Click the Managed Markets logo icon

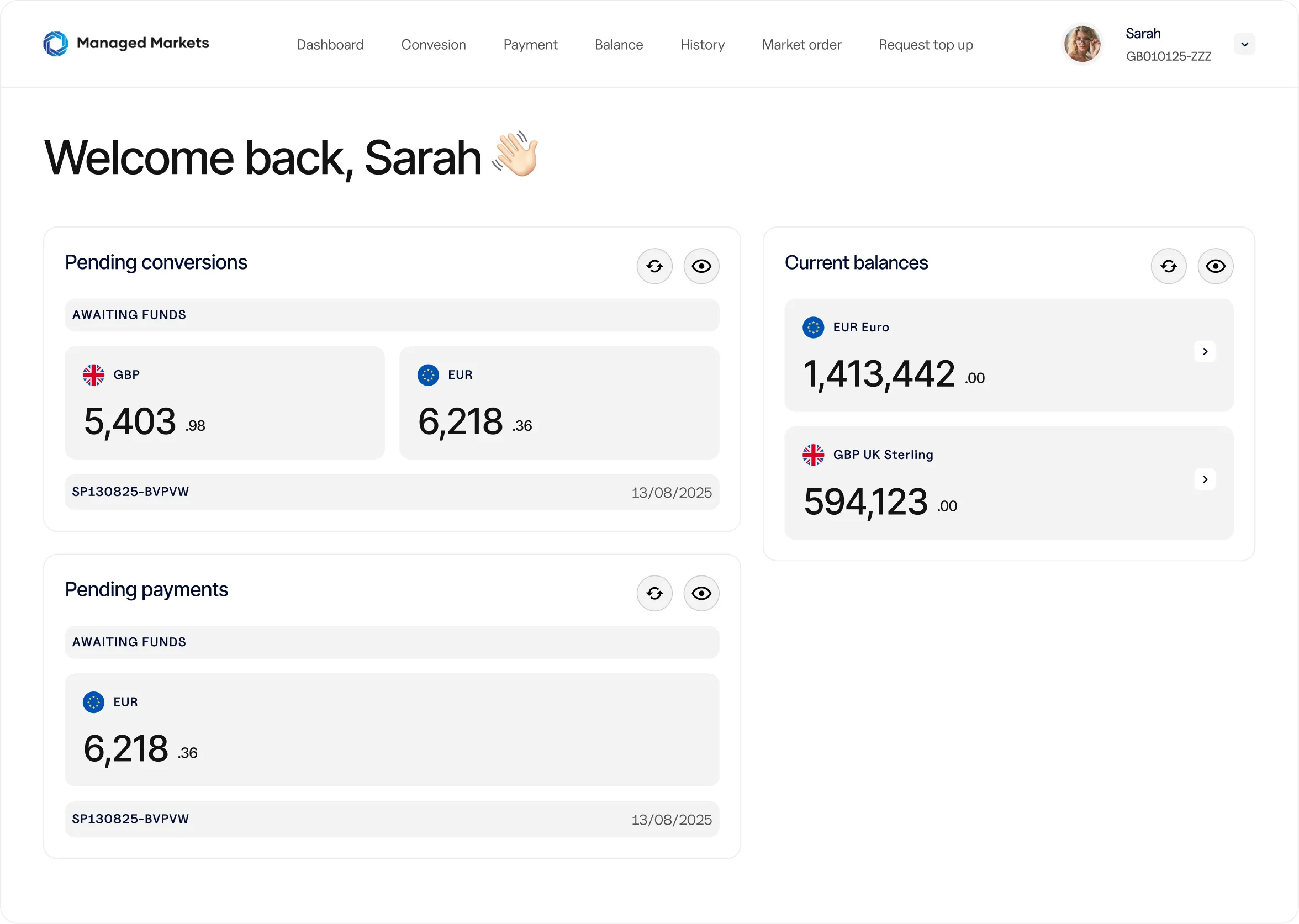[55, 44]
